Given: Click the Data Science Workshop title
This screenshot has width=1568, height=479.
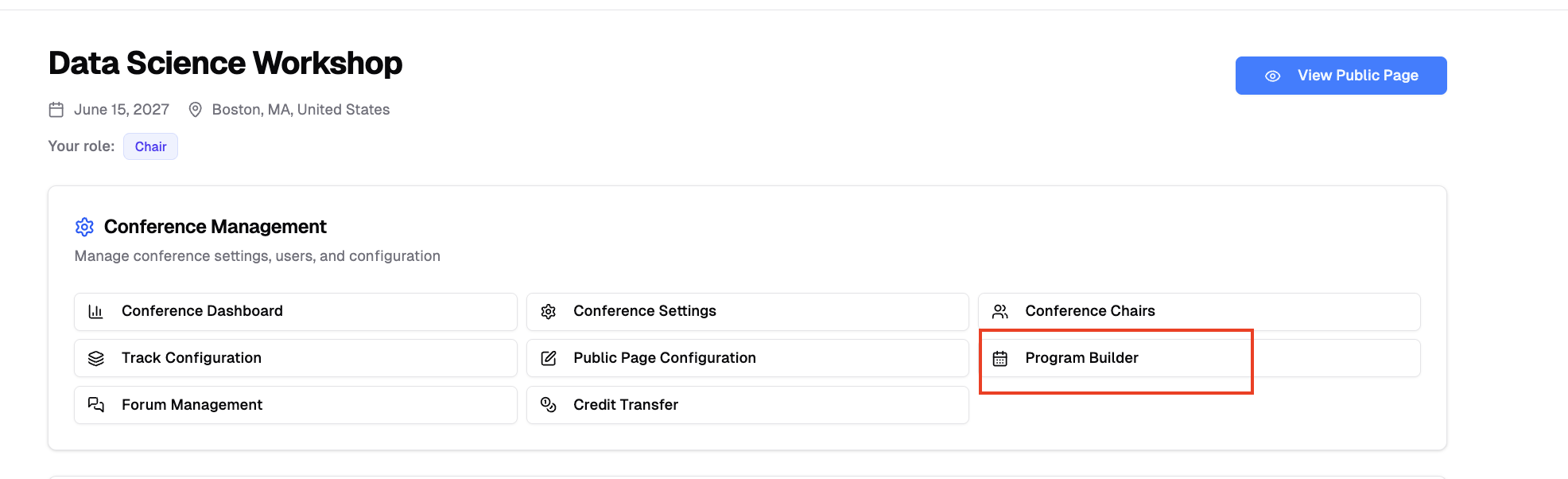Looking at the screenshot, I should tap(226, 64).
